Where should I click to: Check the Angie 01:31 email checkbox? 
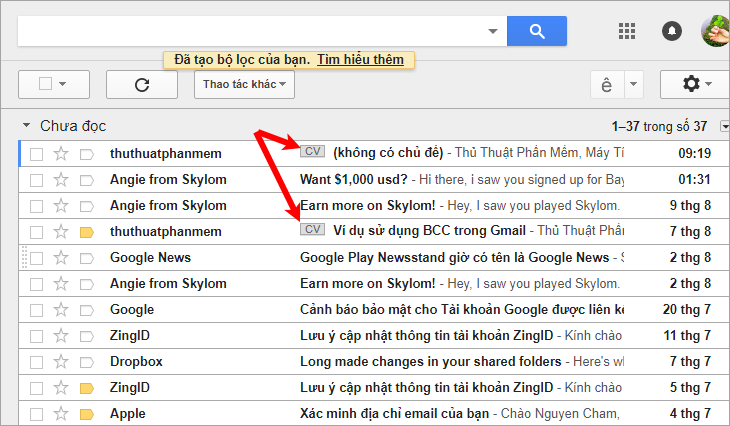pyautogui.click(x=36, y=180)
